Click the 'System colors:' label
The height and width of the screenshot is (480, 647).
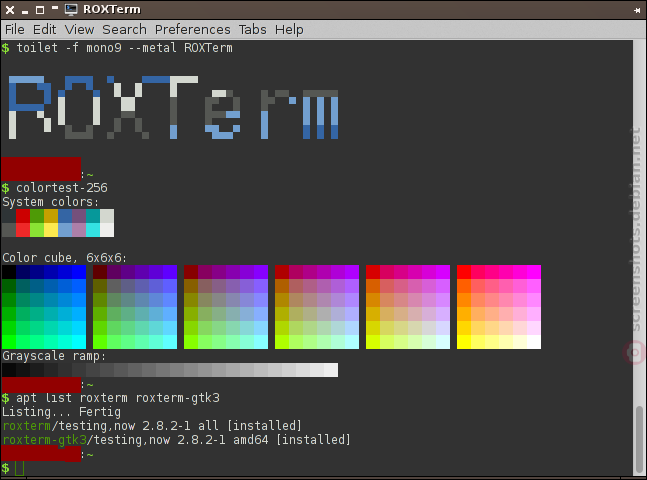(50, 202)
